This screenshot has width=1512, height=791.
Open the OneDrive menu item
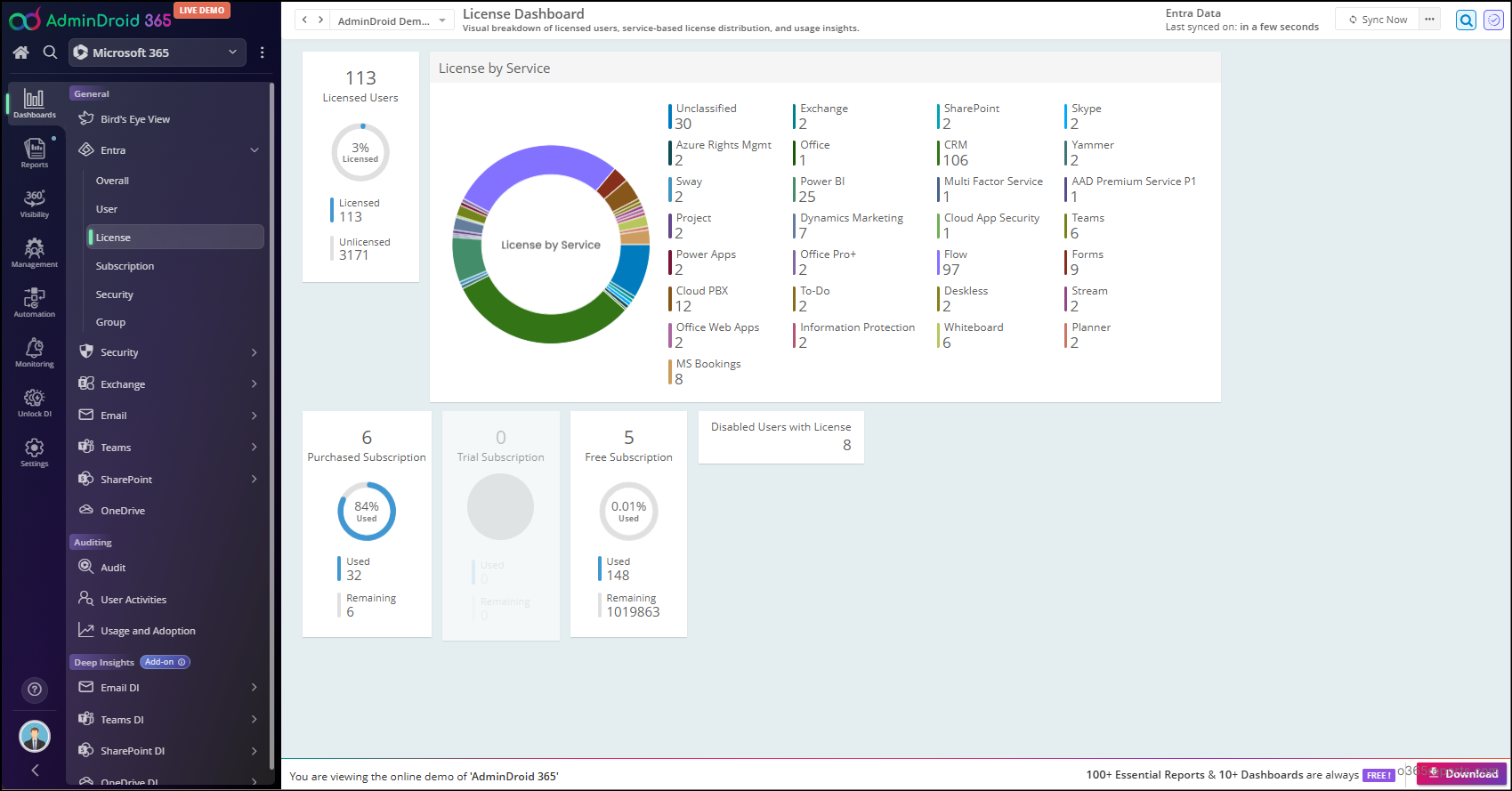pos(123,511)
